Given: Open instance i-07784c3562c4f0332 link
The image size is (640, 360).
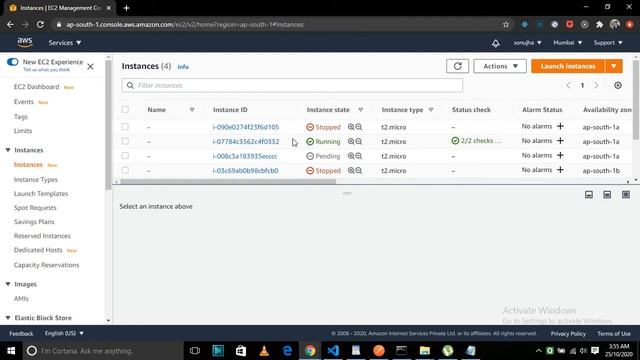Looking at the screenshot, I should (x=246, y=142).
